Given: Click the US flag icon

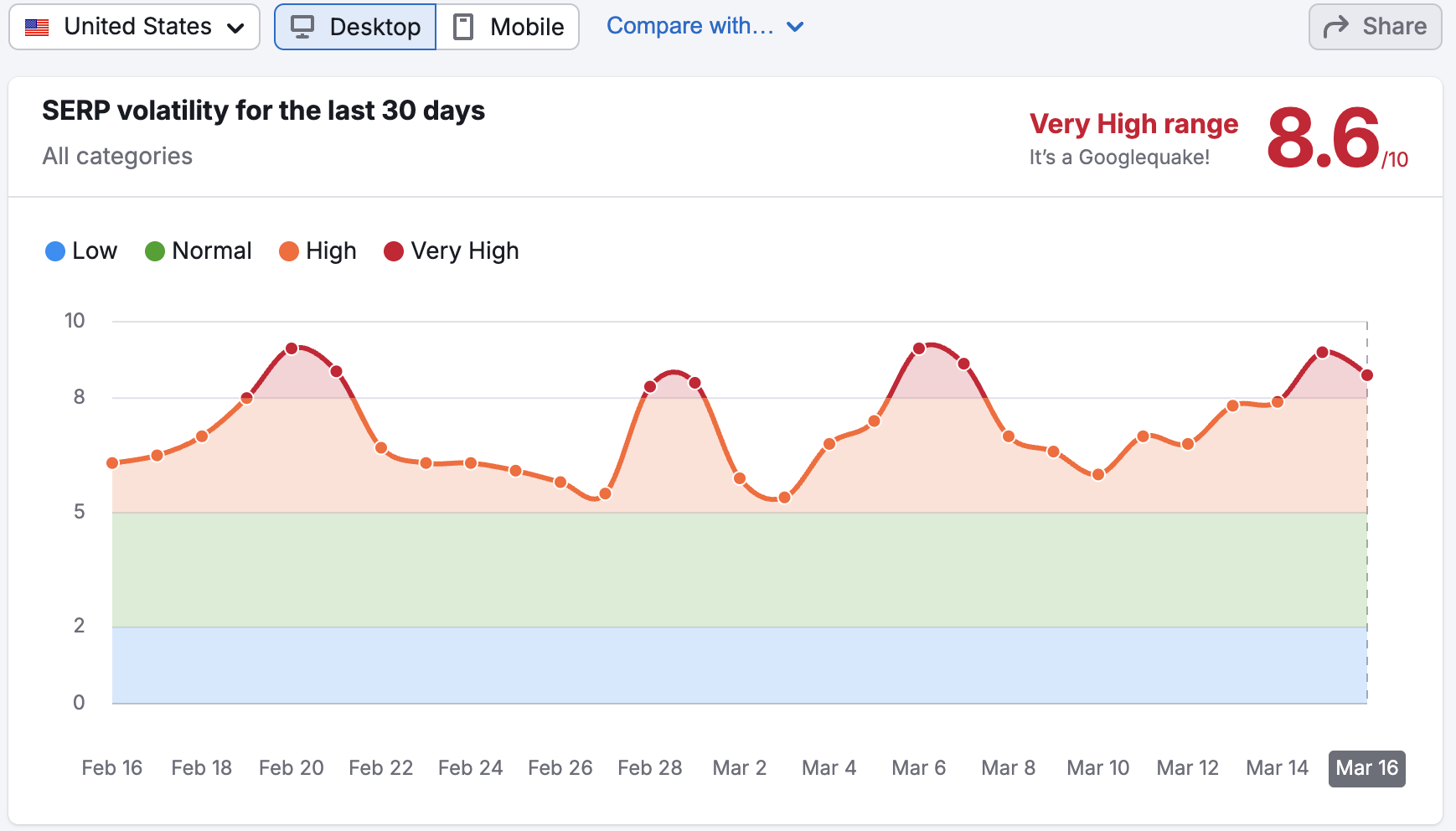Looking at the screenshot, I should [35, 26].
